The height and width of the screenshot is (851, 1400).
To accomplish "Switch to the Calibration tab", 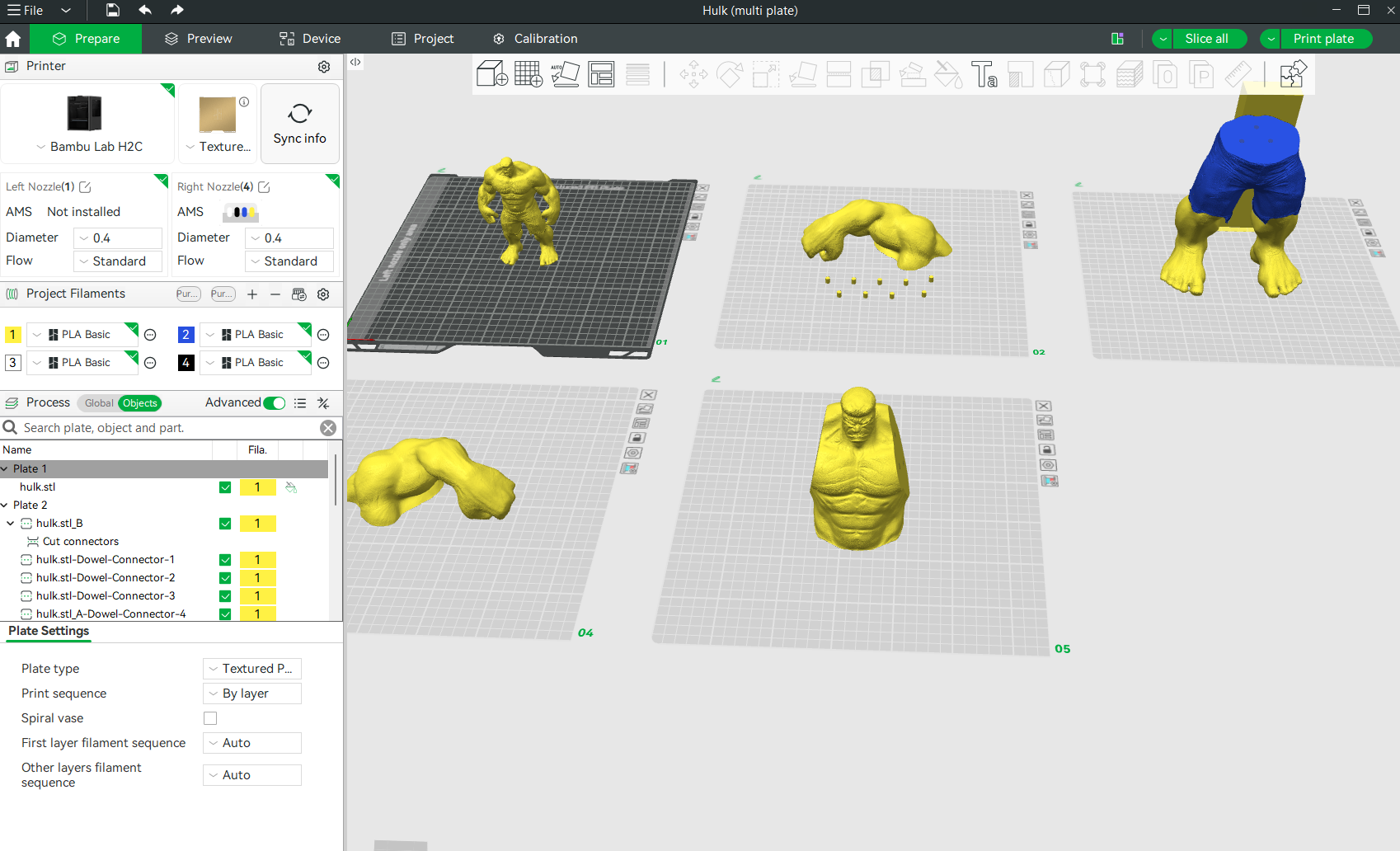I will [535, 39].
